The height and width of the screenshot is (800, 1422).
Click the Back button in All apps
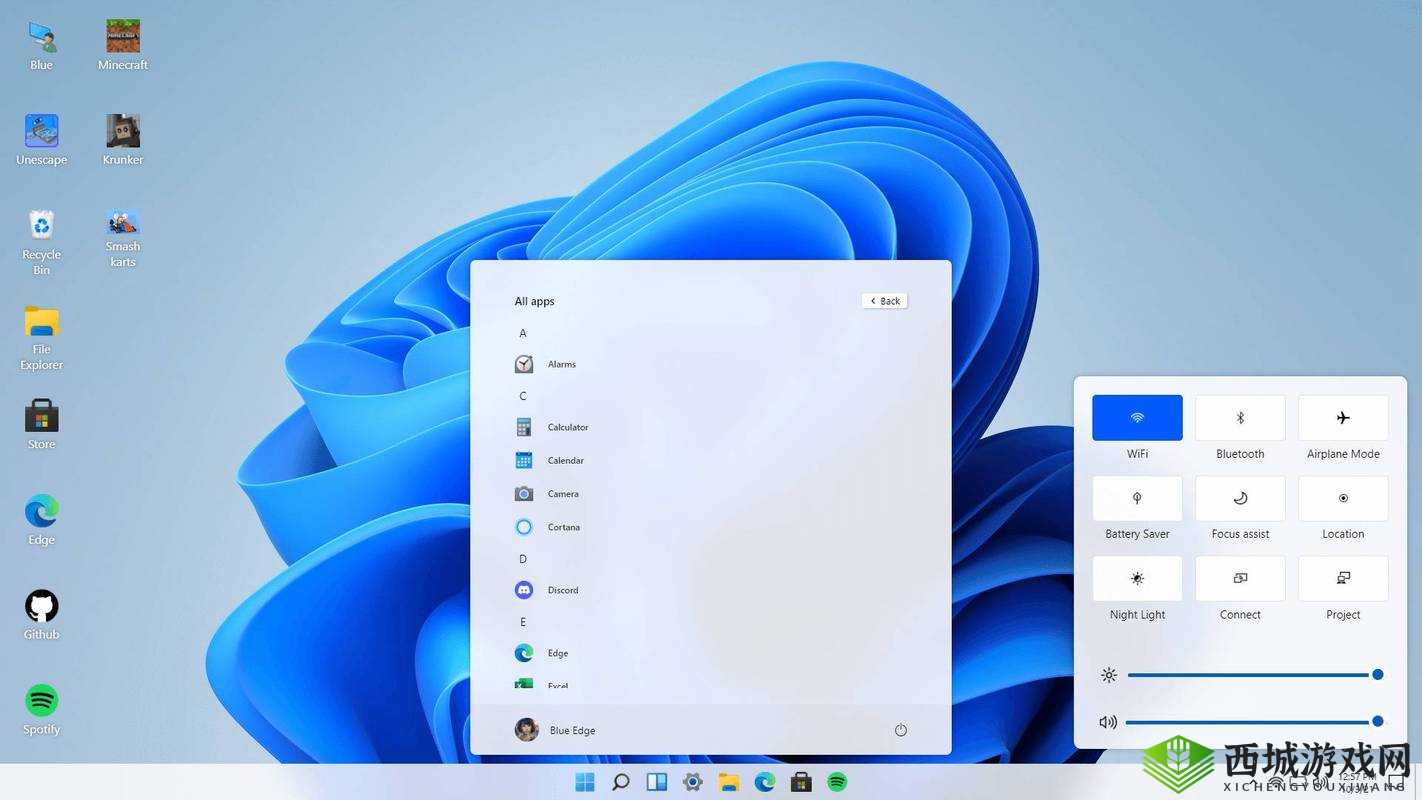[883, 300]
